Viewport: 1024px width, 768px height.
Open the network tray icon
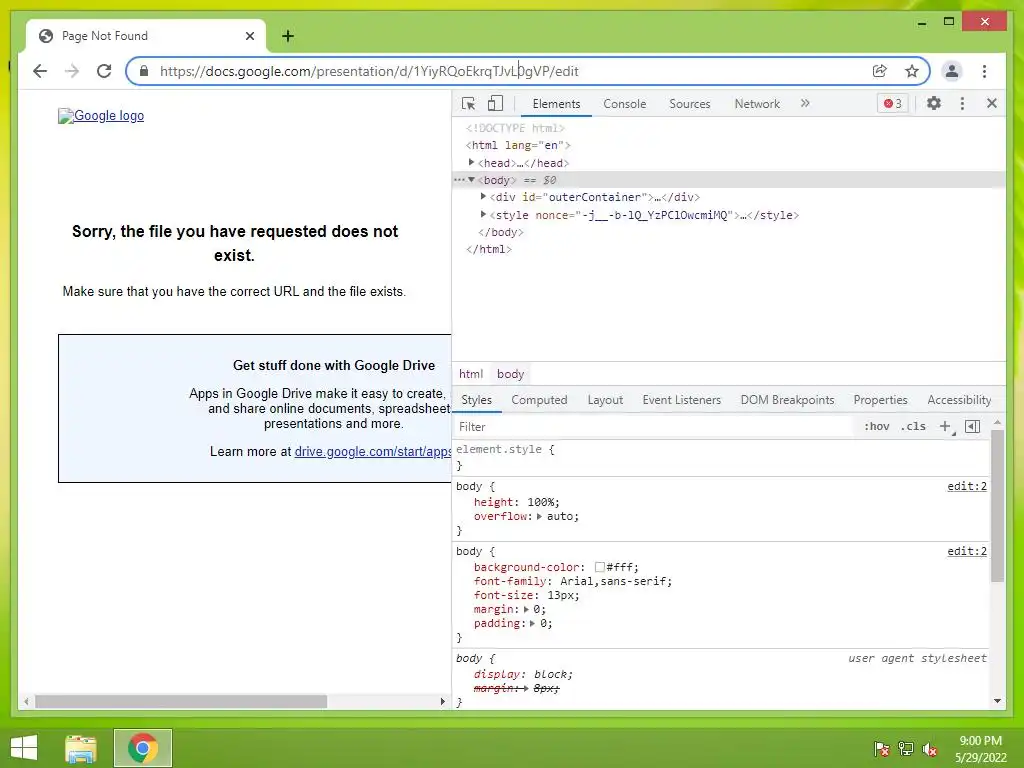(906, 749)
